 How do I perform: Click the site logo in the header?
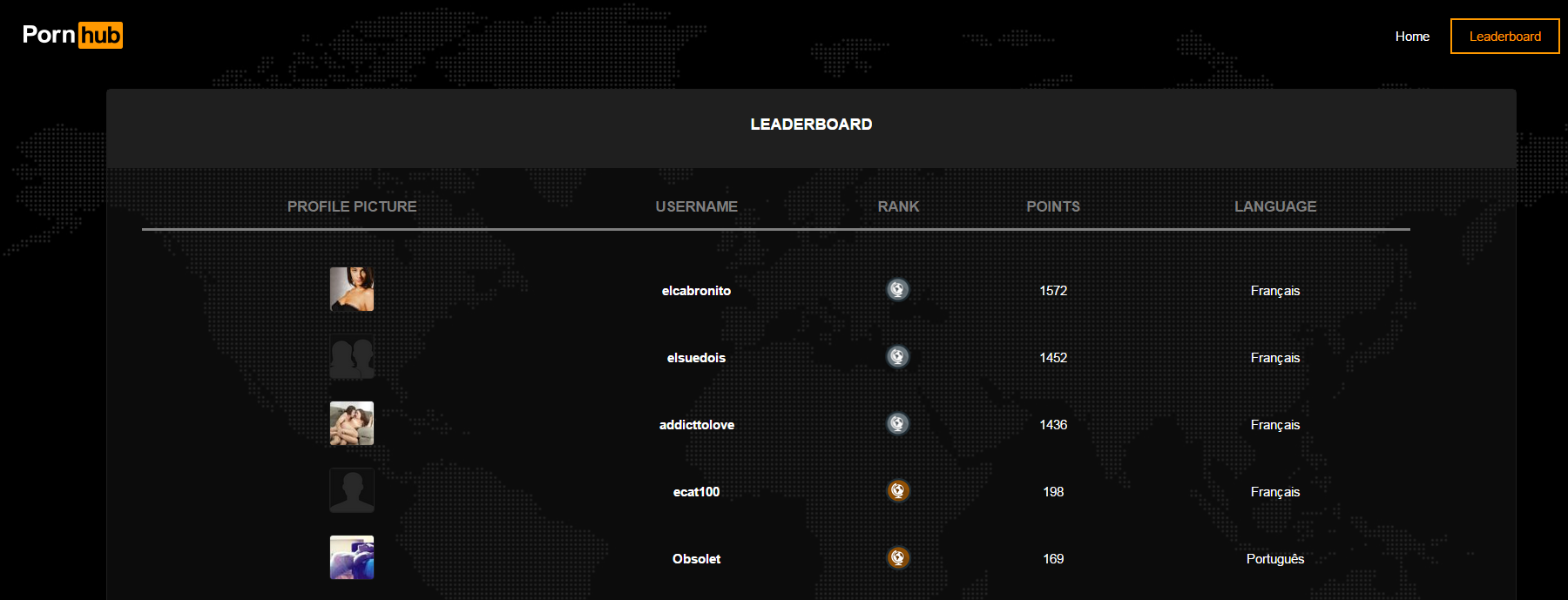pyautogui.click(x=72, y=35)
